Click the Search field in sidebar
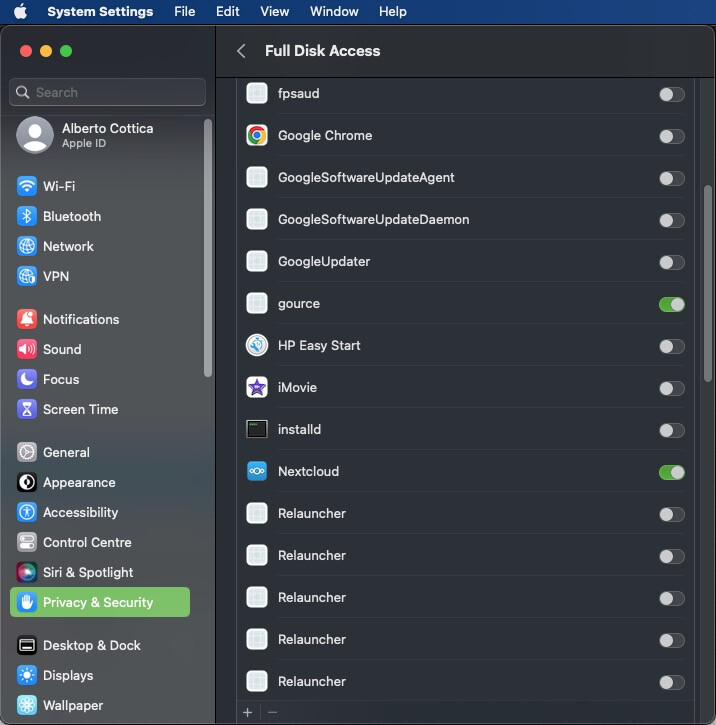Screen dimensions: 716x725 108,92
